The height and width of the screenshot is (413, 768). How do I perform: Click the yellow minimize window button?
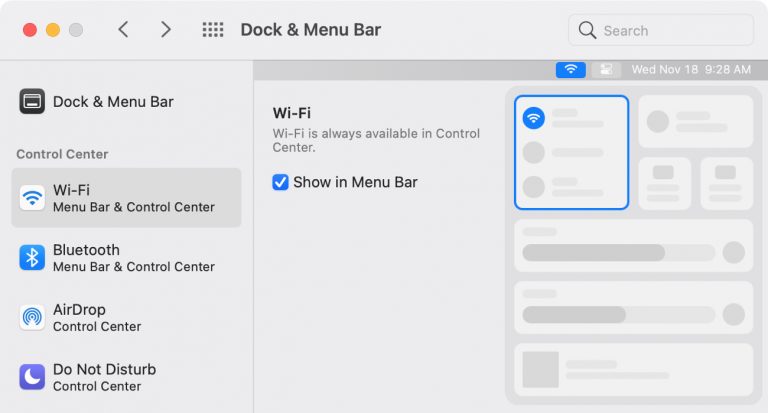tap(53, 30)
